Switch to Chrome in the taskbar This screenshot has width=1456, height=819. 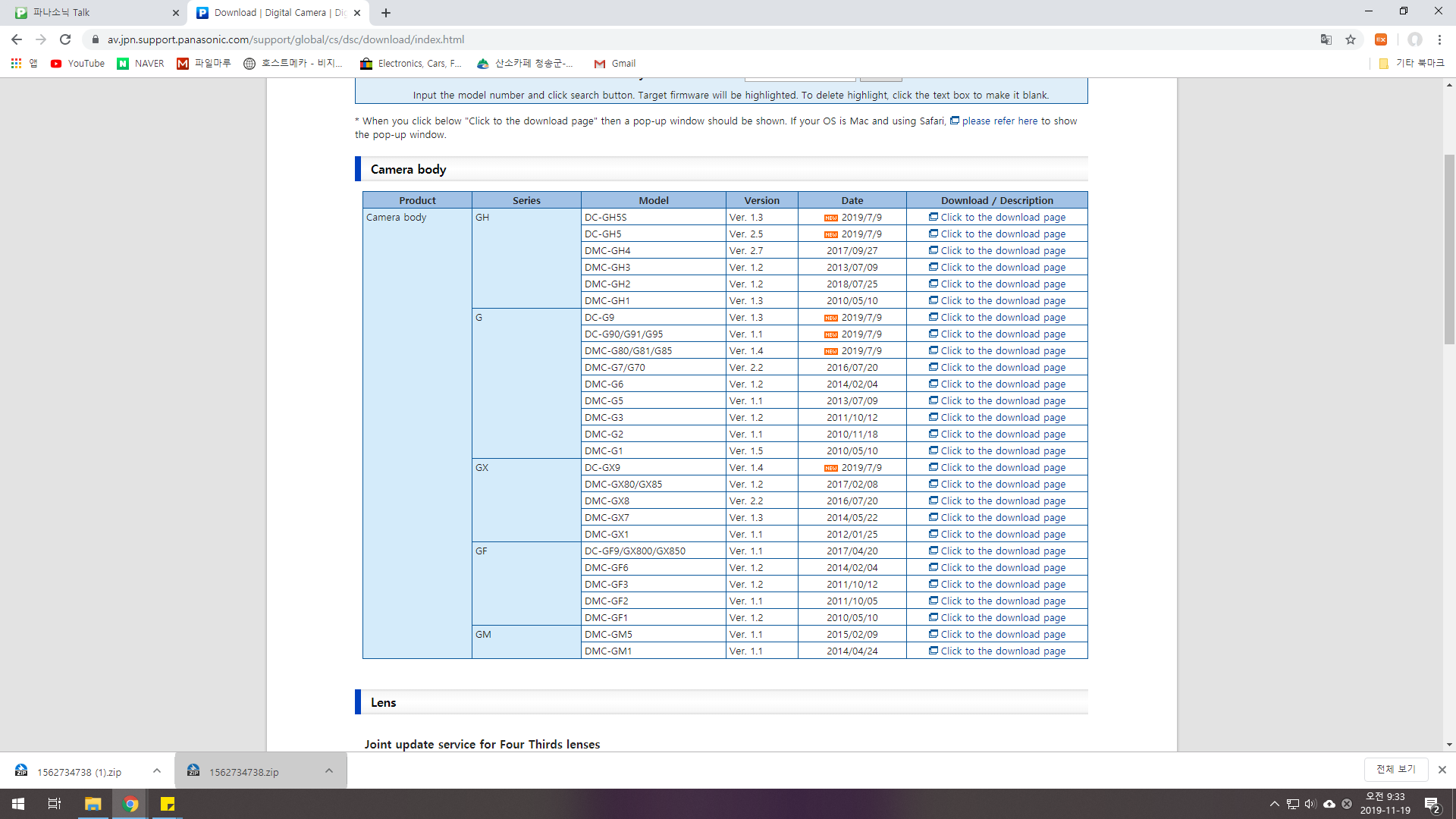(130, 804)
